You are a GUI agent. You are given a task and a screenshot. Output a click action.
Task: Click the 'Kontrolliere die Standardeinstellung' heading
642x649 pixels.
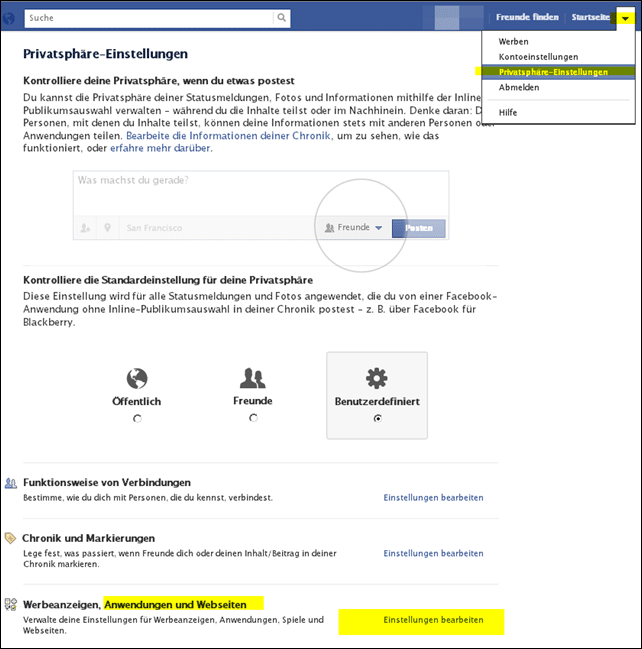pyautogui.click(x=168, y=280)
